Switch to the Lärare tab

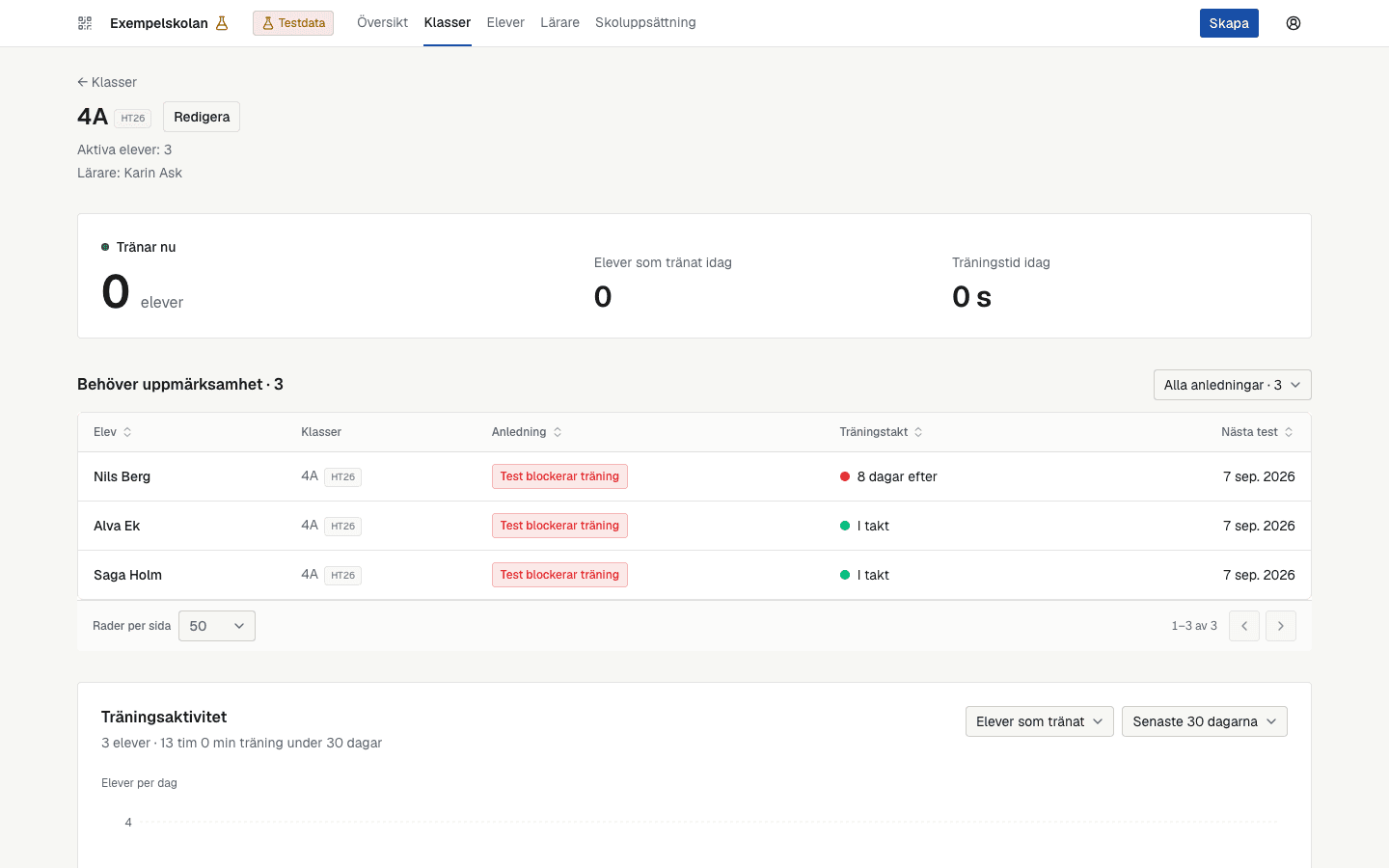click(x=559, y=22)
